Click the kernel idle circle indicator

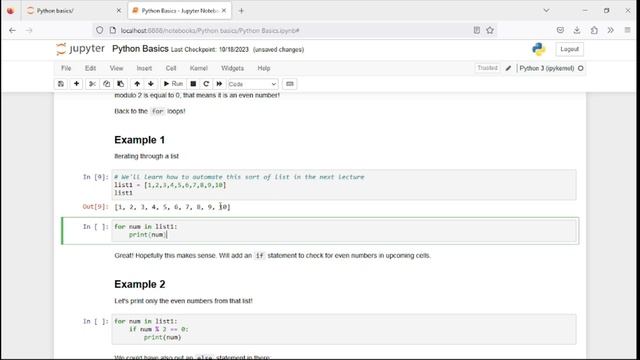(581, 68)
